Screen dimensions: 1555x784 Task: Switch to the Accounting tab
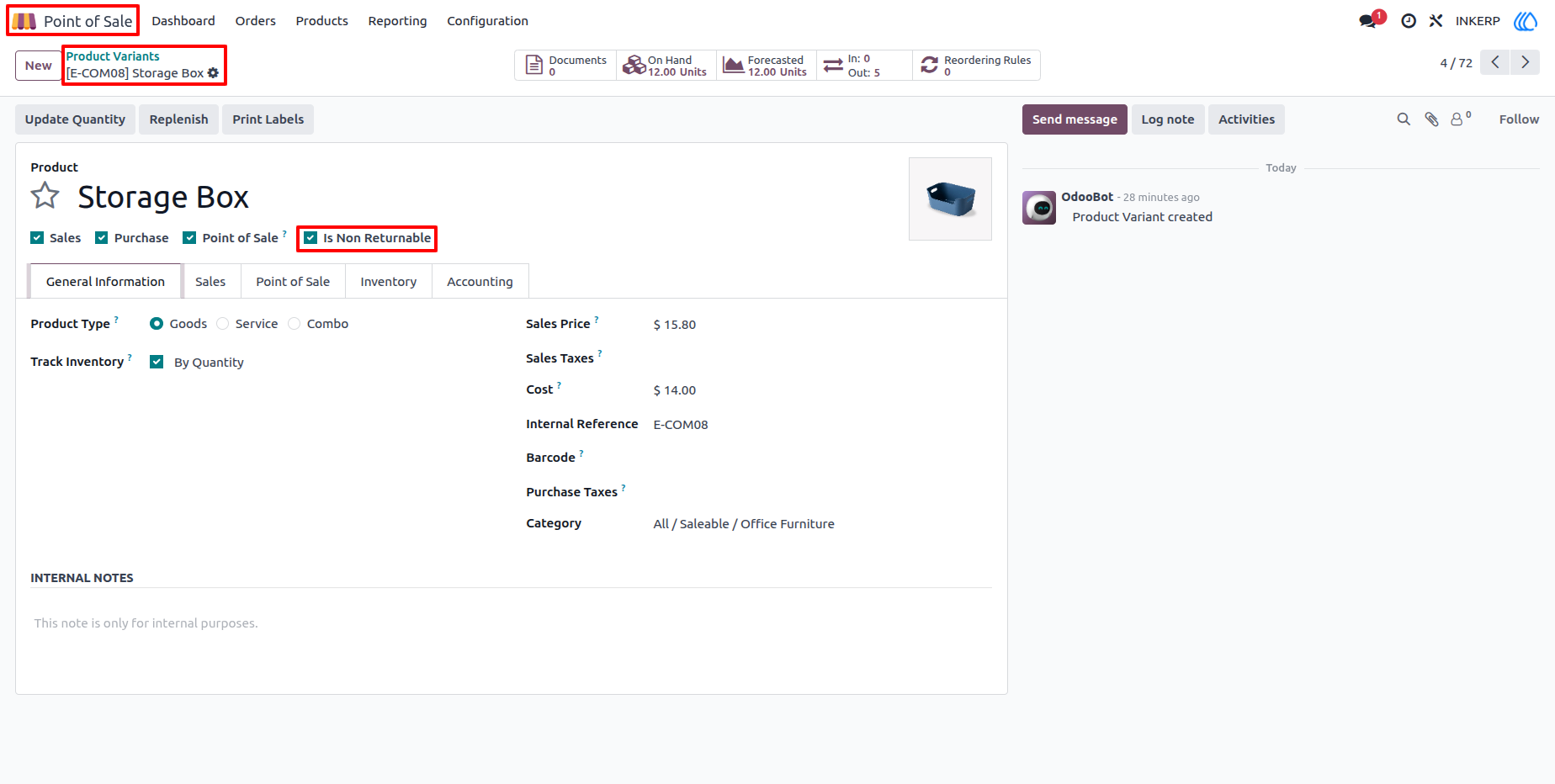tap(480, 282)
